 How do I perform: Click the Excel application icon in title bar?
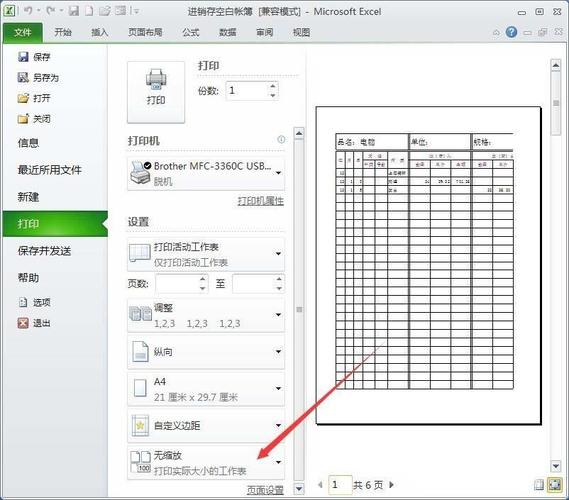pos(9,11)
